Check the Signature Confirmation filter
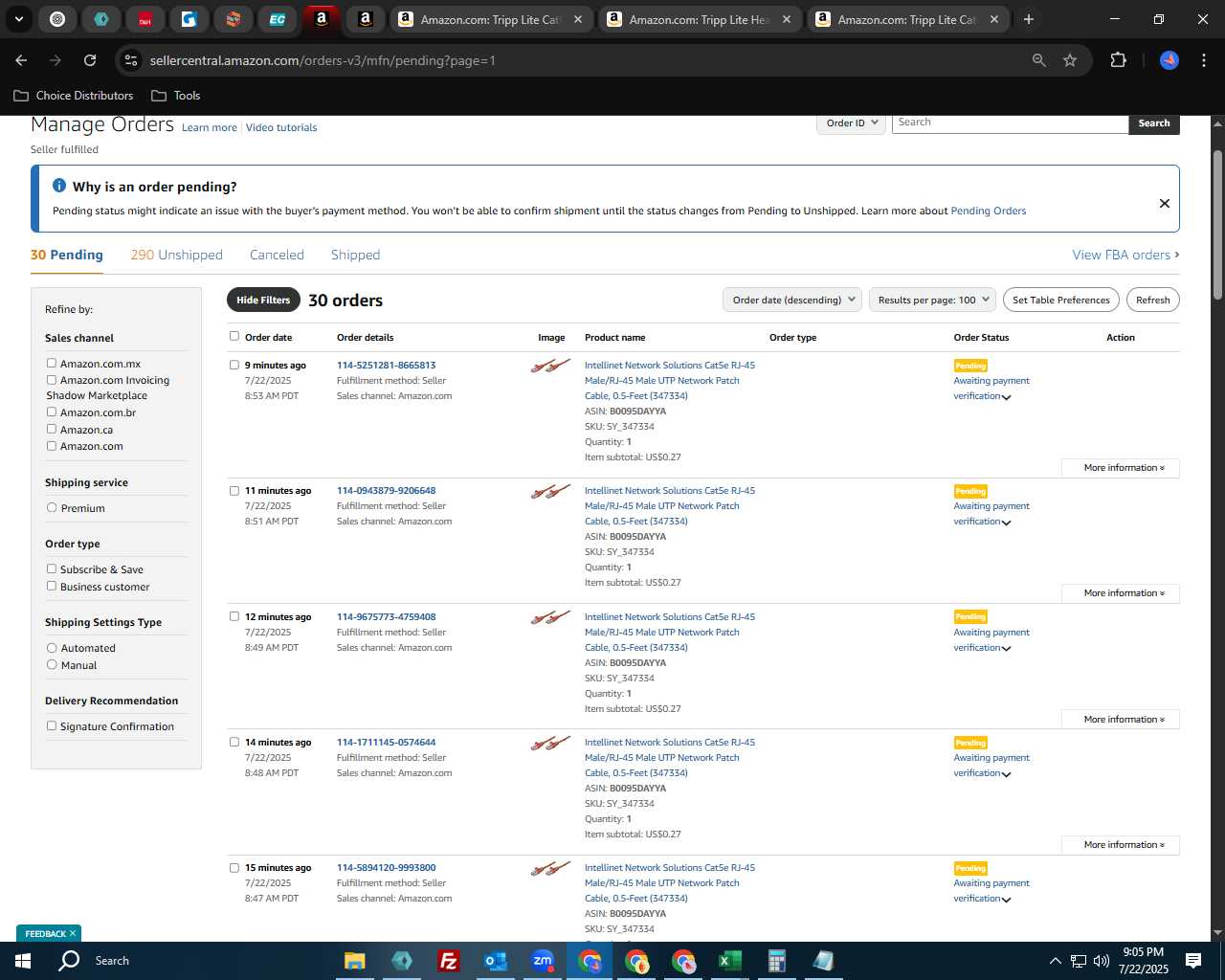This screenshot has width=1225, height=980. 52,725
